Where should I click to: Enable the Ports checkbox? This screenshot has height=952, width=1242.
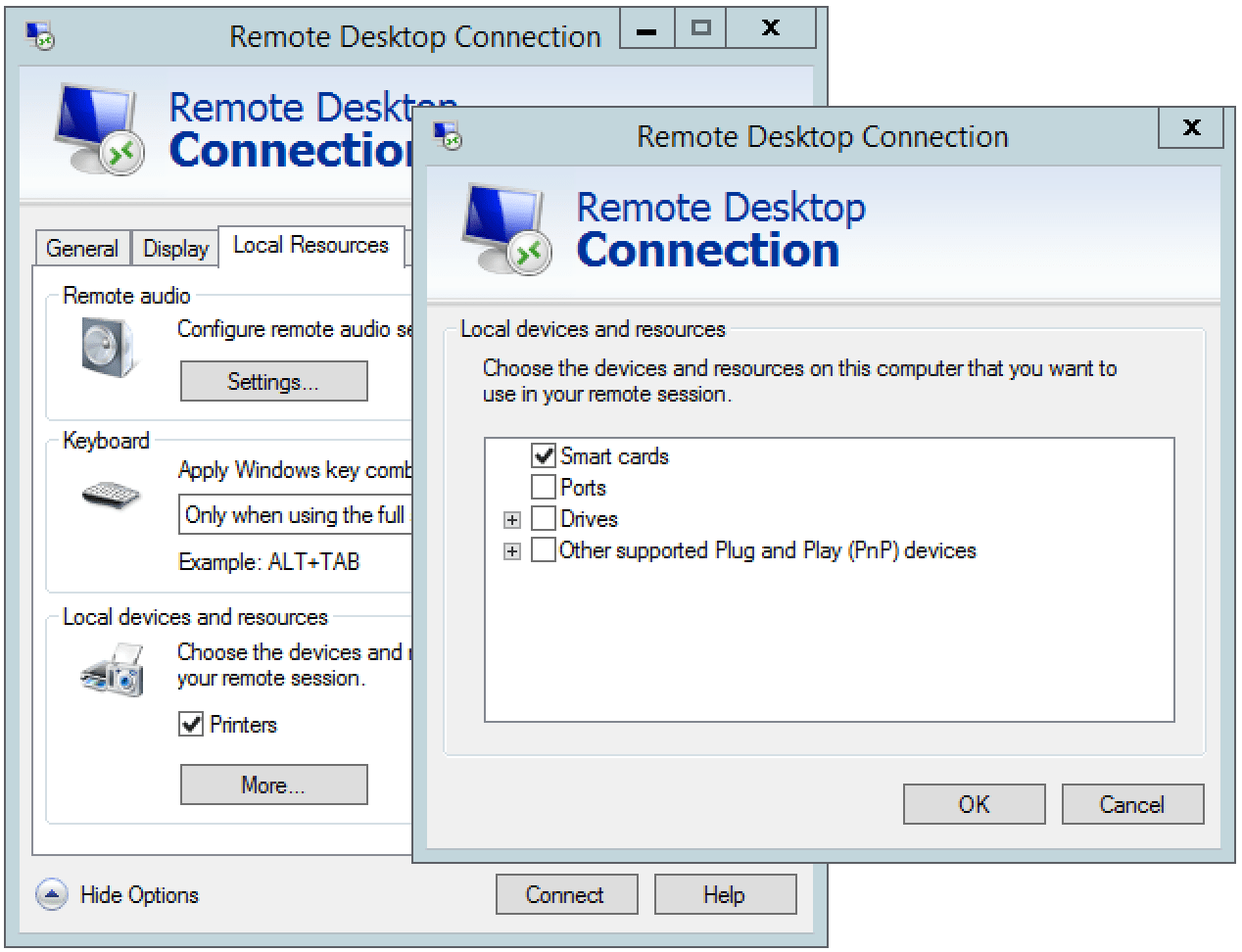(x=544, y=487)
